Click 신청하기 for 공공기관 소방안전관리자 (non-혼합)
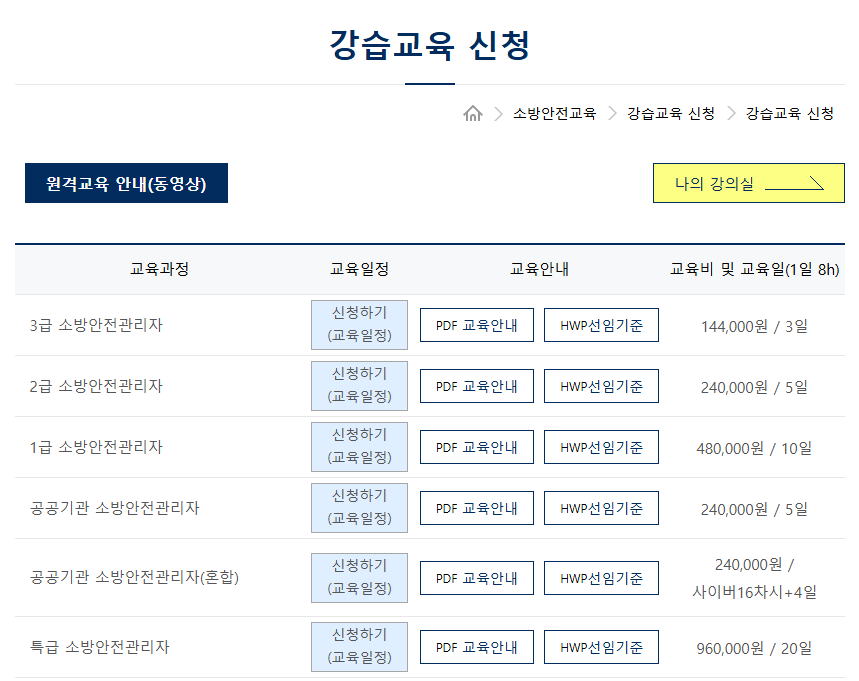859x681 pixels. tap(359, 508)
